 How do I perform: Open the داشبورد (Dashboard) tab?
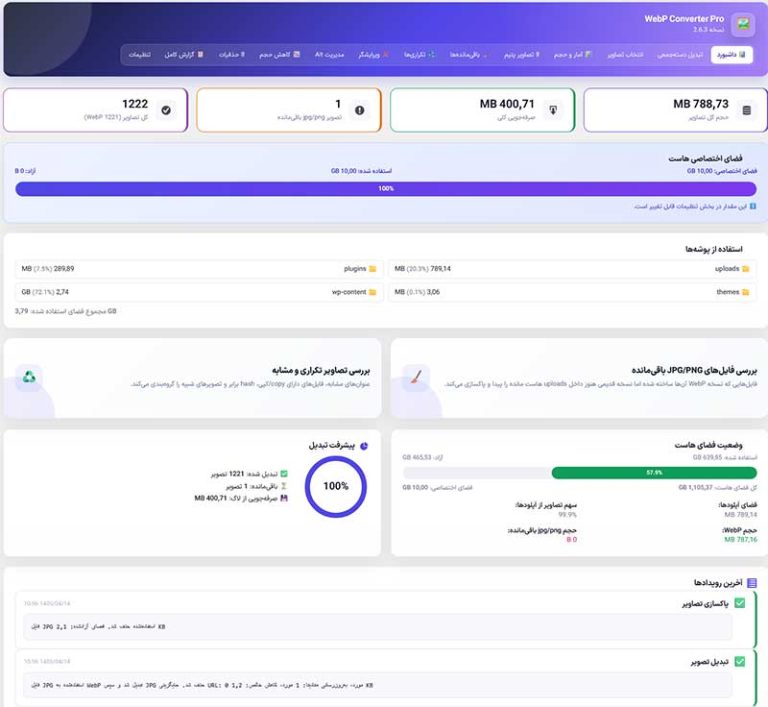point(731,55)
